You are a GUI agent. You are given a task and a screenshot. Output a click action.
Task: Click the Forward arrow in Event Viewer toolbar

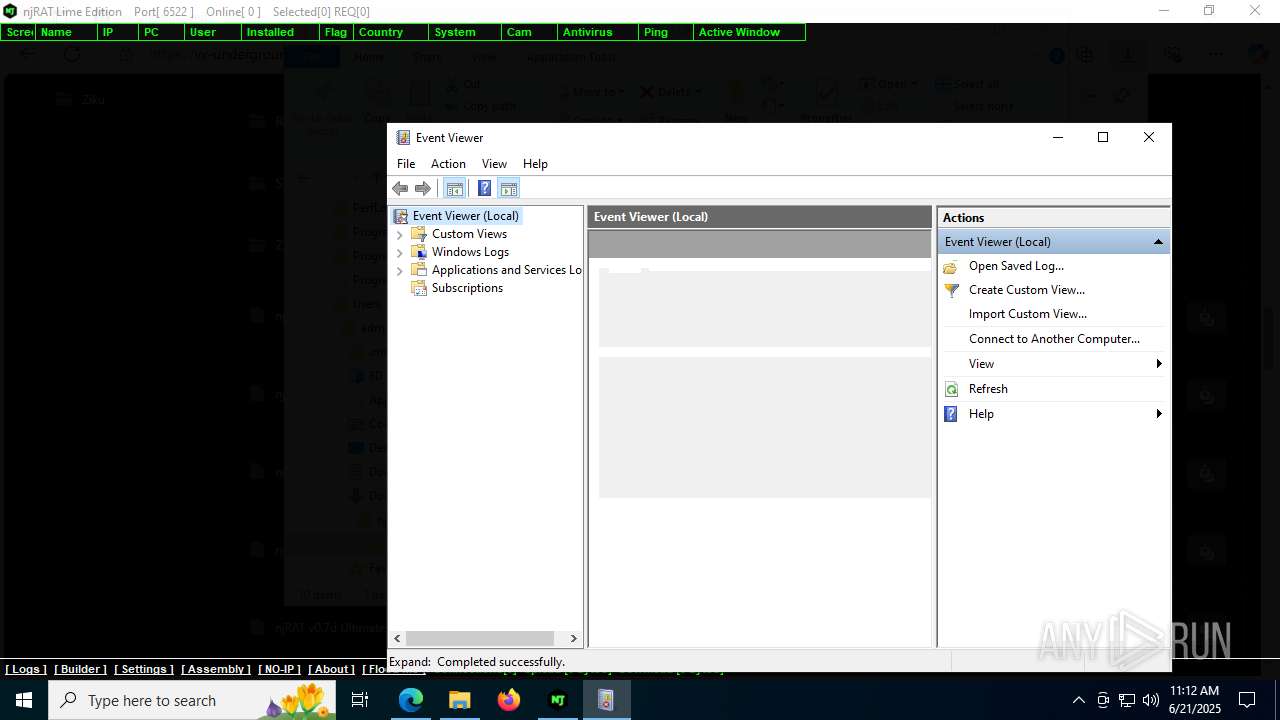pyautogui.click(x=423, y=188)
